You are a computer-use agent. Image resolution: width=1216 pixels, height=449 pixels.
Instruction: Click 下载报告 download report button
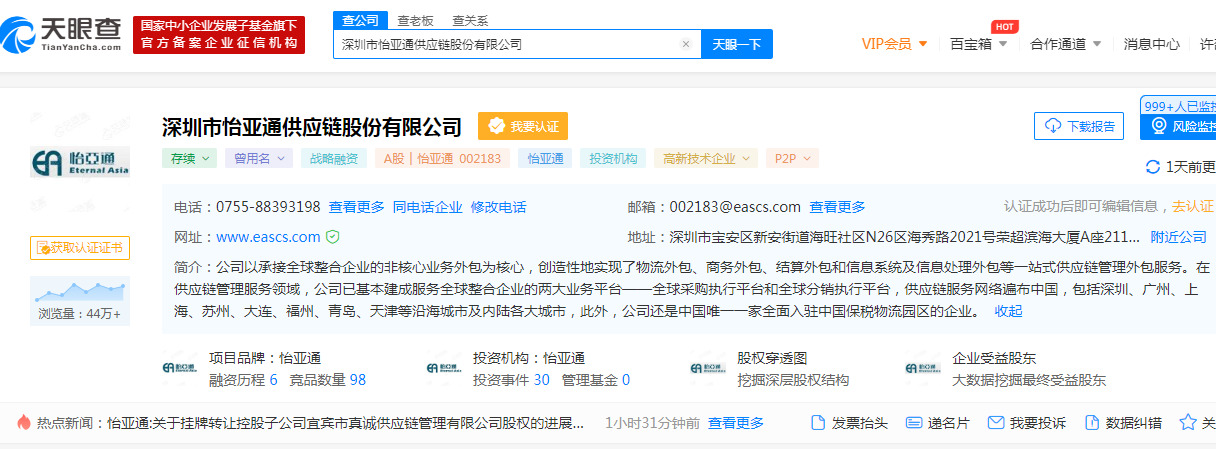pyautogui.click(x=1079, y=126)
